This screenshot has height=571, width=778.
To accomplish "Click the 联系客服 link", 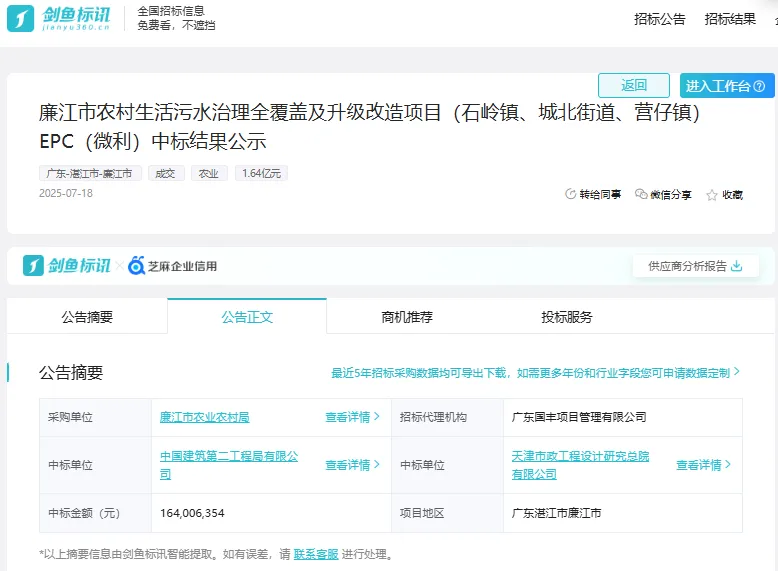I will coord(316,554).
